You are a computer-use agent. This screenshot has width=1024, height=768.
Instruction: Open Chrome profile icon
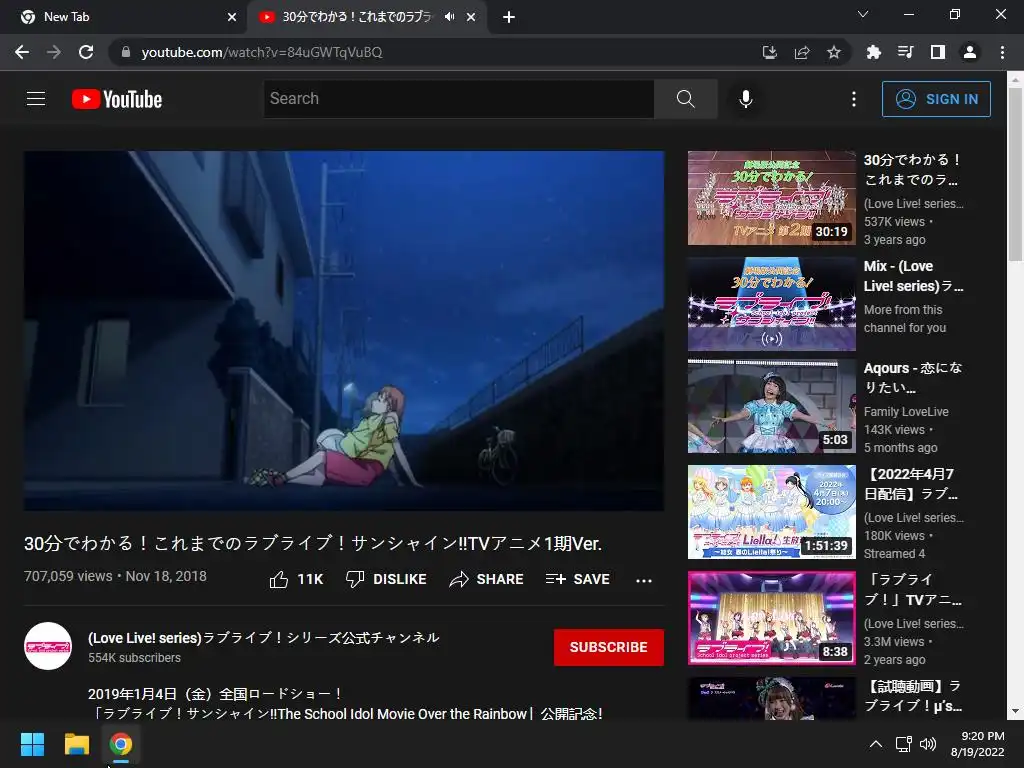(x=970, y=52)
